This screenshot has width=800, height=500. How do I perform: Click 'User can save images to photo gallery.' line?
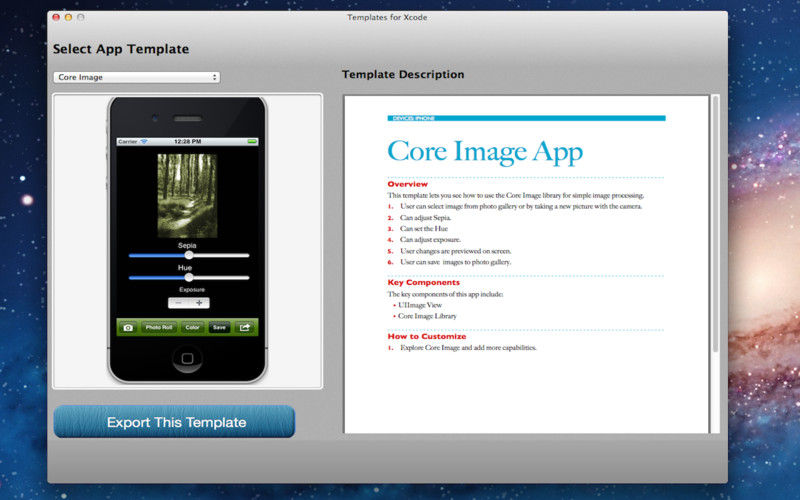pyautogui.click(x=456, y=262)
